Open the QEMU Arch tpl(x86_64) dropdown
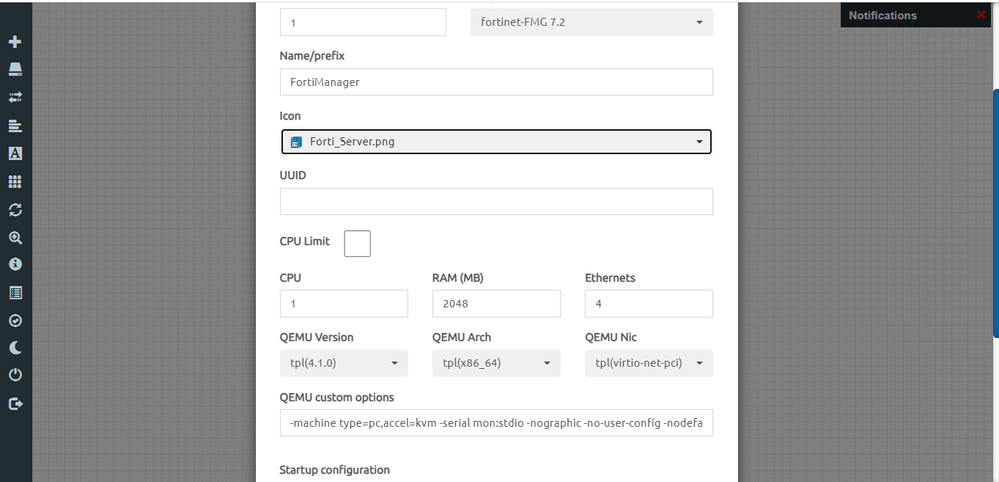Image resolution: width=999 pixels, height=482 pixels. [x=496, y=363]
